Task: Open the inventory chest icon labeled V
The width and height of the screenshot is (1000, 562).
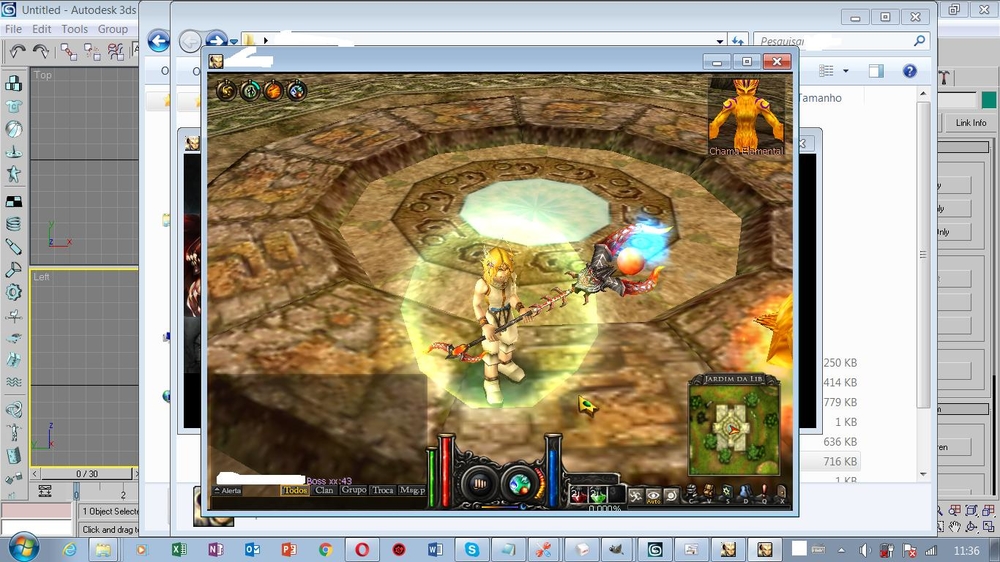Action: (x=709, y=493)
